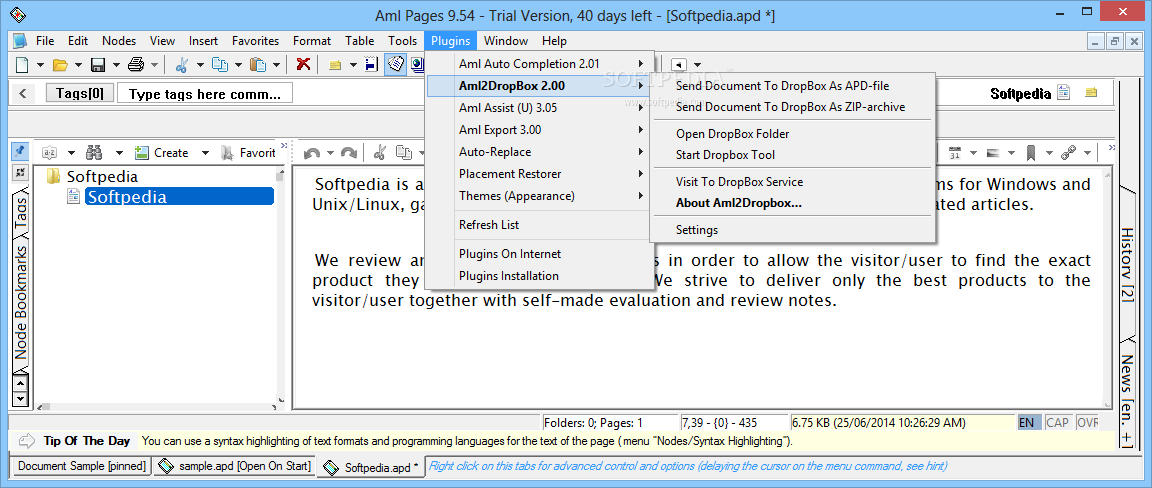
Task: Open dropdown arrow next to Print icon
Action: 154,65
